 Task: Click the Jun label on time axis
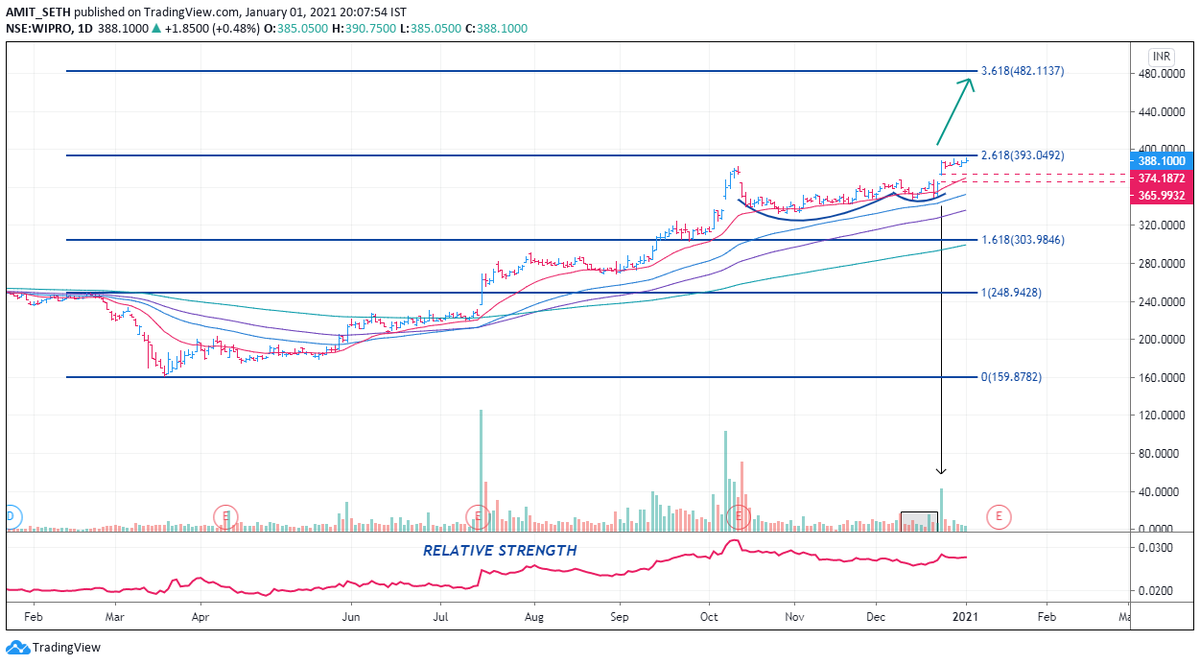(x=351, y=619)
